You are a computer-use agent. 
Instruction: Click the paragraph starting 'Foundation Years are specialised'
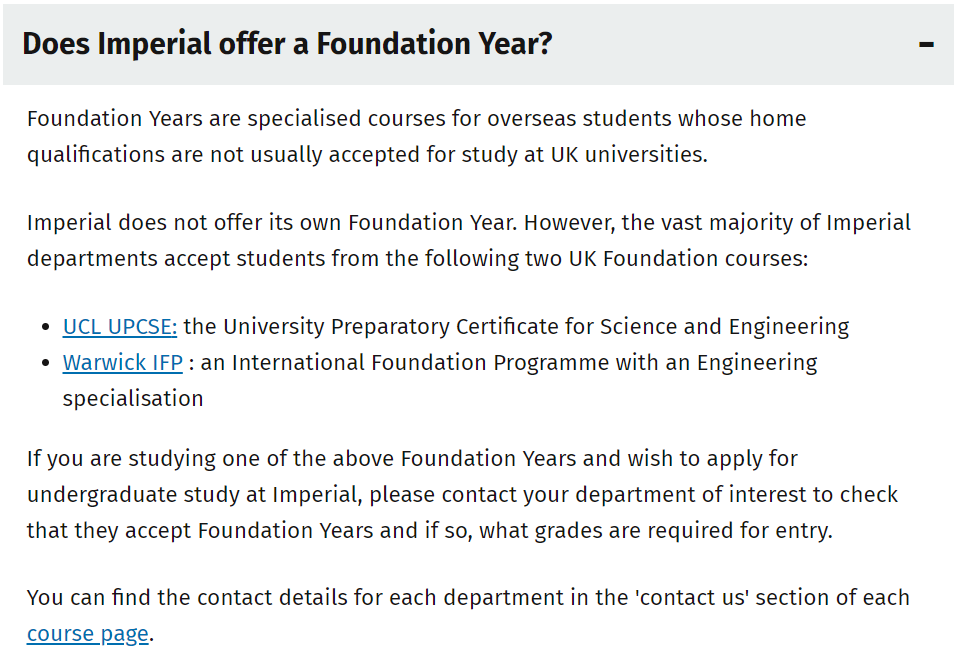(416, 136)
